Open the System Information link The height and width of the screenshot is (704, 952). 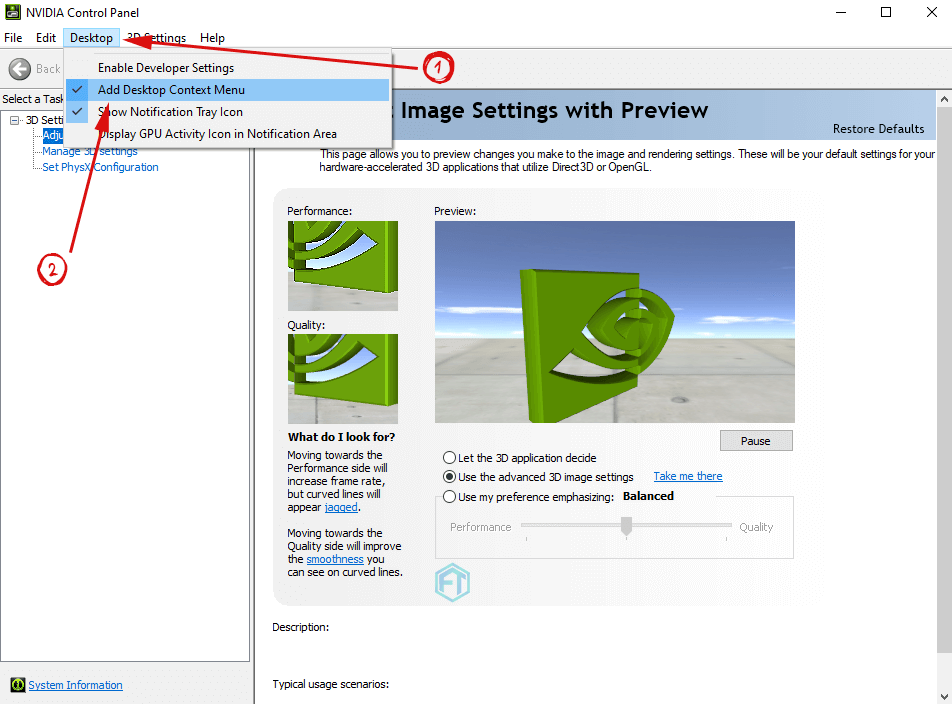[75, 685]
